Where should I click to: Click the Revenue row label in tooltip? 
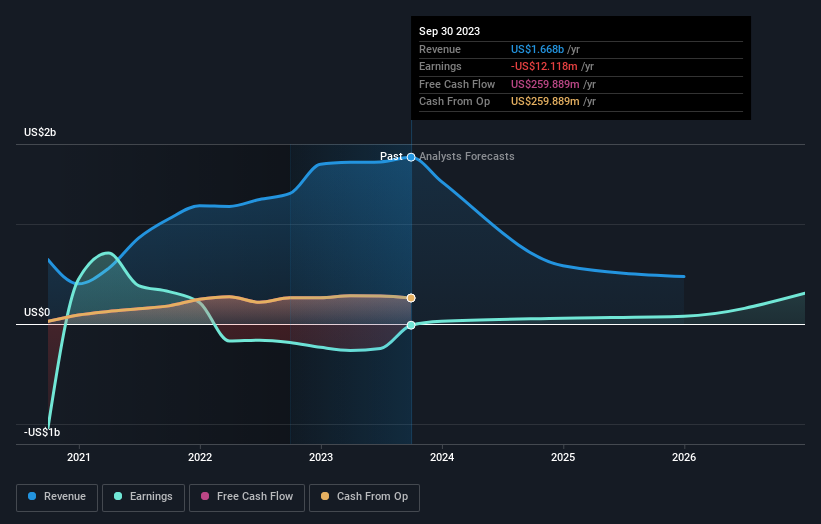pos(440,49)
